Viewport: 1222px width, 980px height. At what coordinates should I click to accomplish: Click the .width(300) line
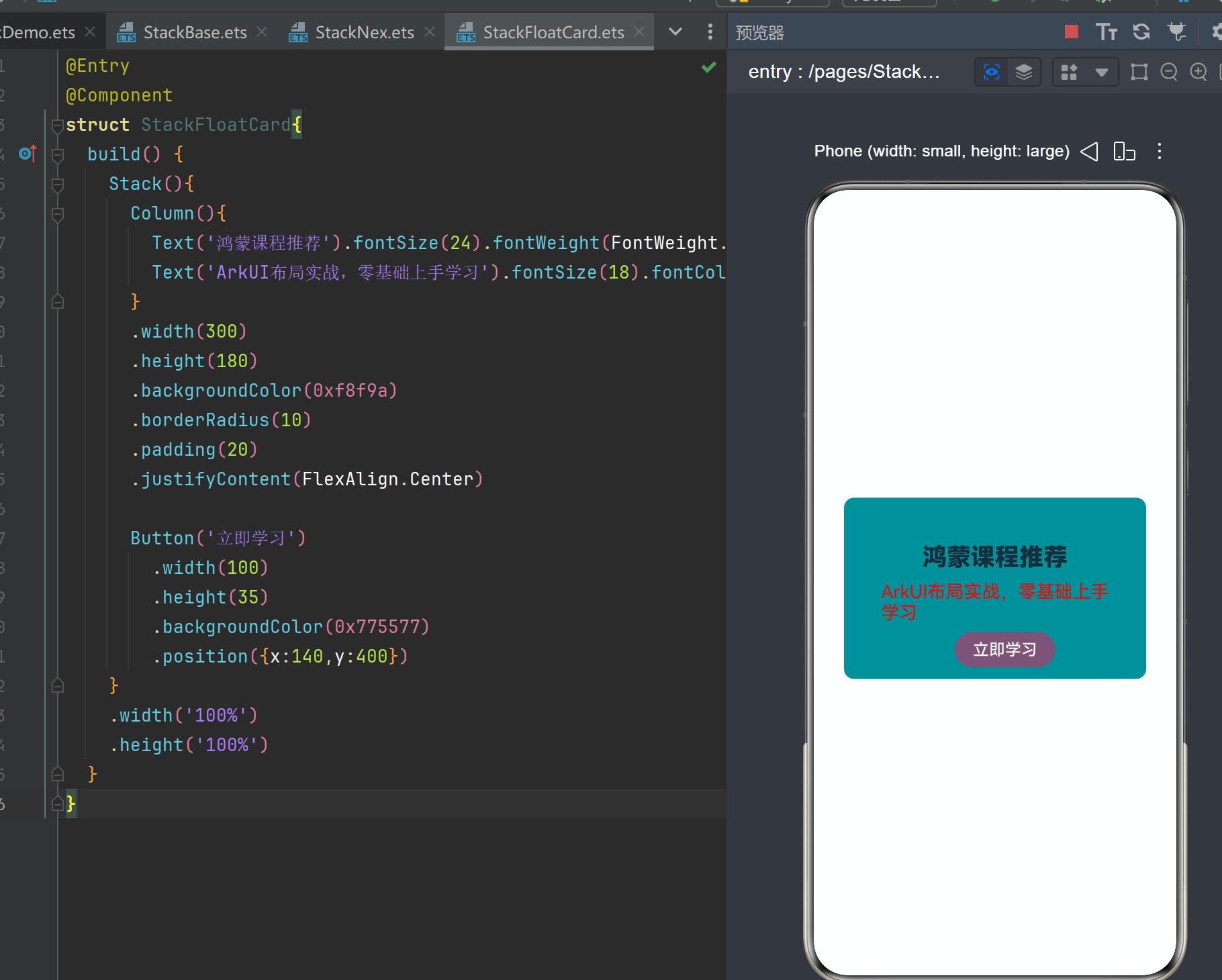[x=189, y=332]
